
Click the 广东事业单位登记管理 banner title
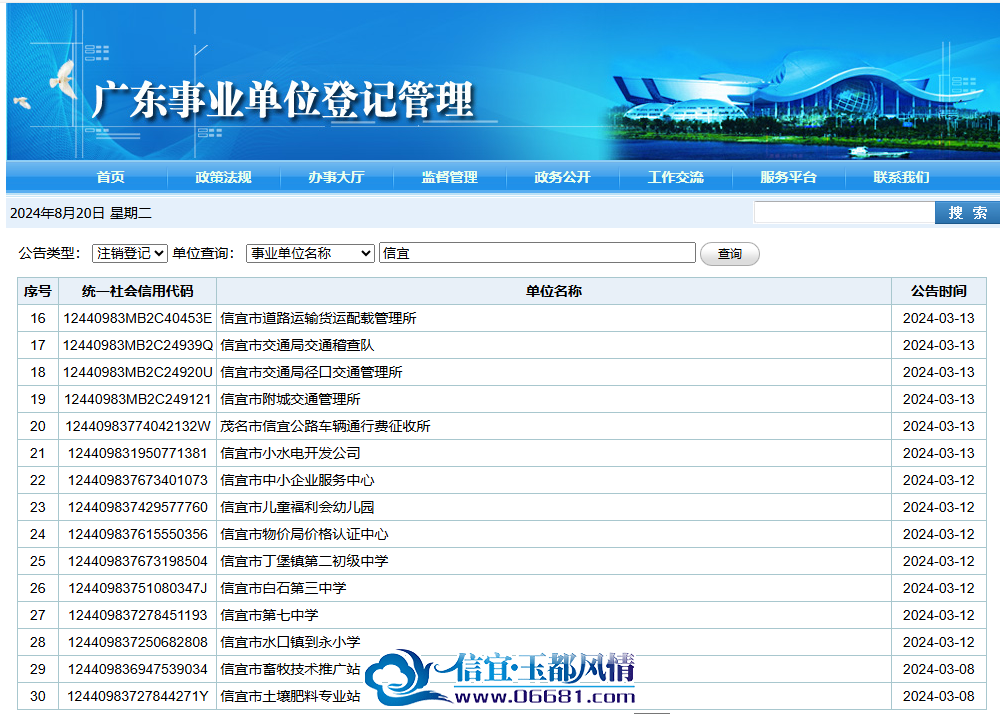(x=283, y=100)
